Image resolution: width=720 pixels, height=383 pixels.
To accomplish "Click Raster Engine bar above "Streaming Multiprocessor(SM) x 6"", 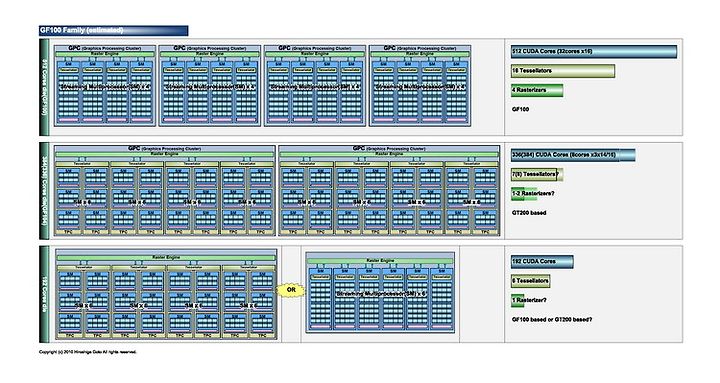I will point(380,260).
